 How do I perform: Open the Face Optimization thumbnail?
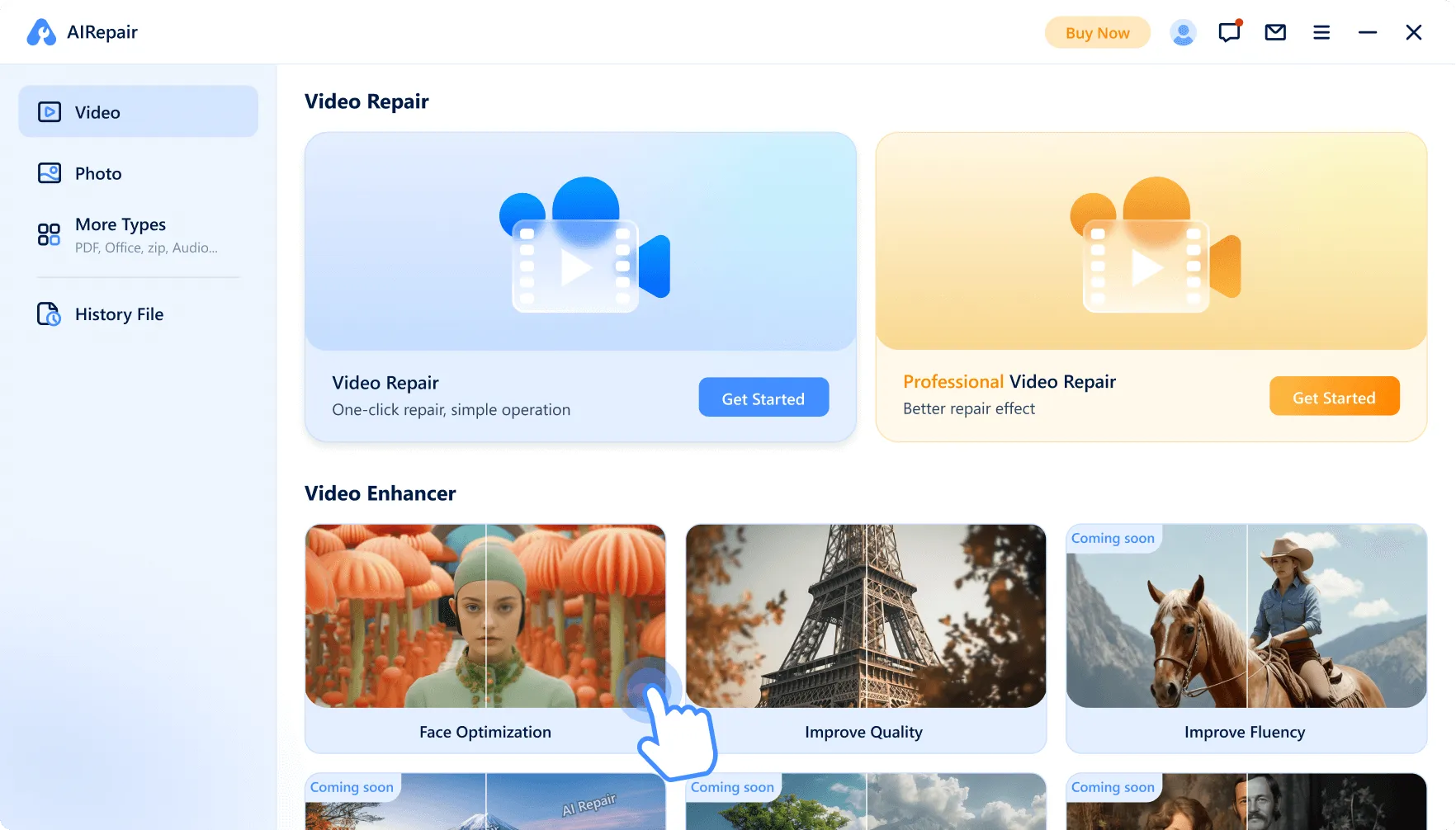pyautogui.click(x=485, y=615)
